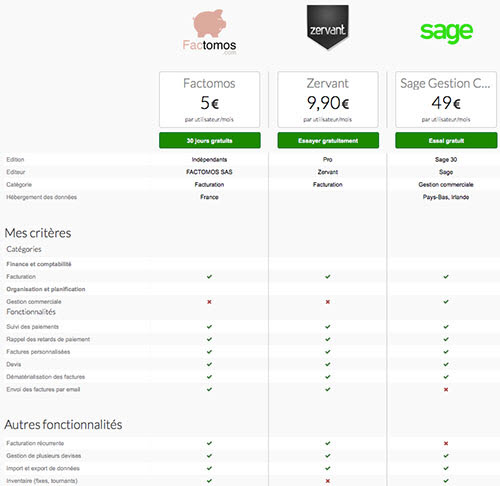Open the Zervant 9,90€ pricing card
Image resolution: width=500 pixels, height=486 pixels.
pos(328,99)
